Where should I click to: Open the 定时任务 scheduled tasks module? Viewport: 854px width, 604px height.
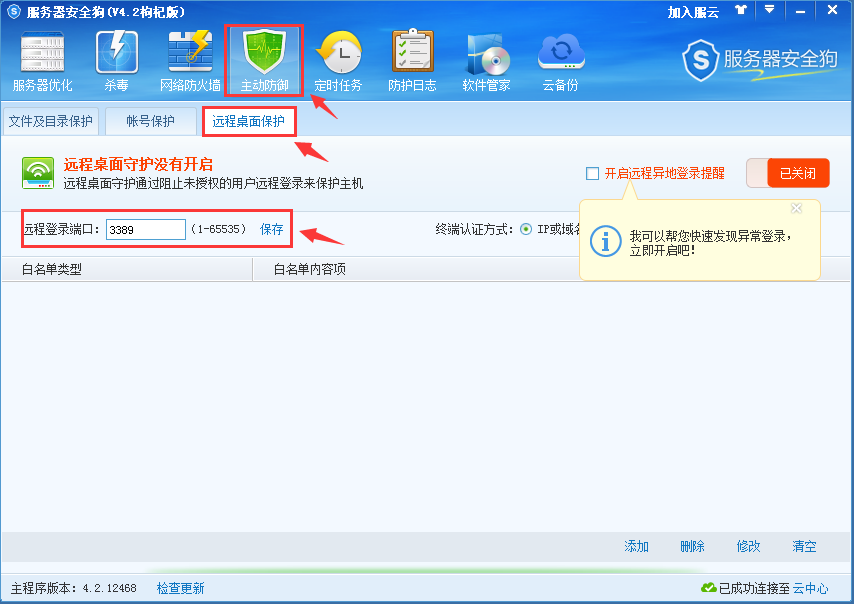[x=338, y=61]
